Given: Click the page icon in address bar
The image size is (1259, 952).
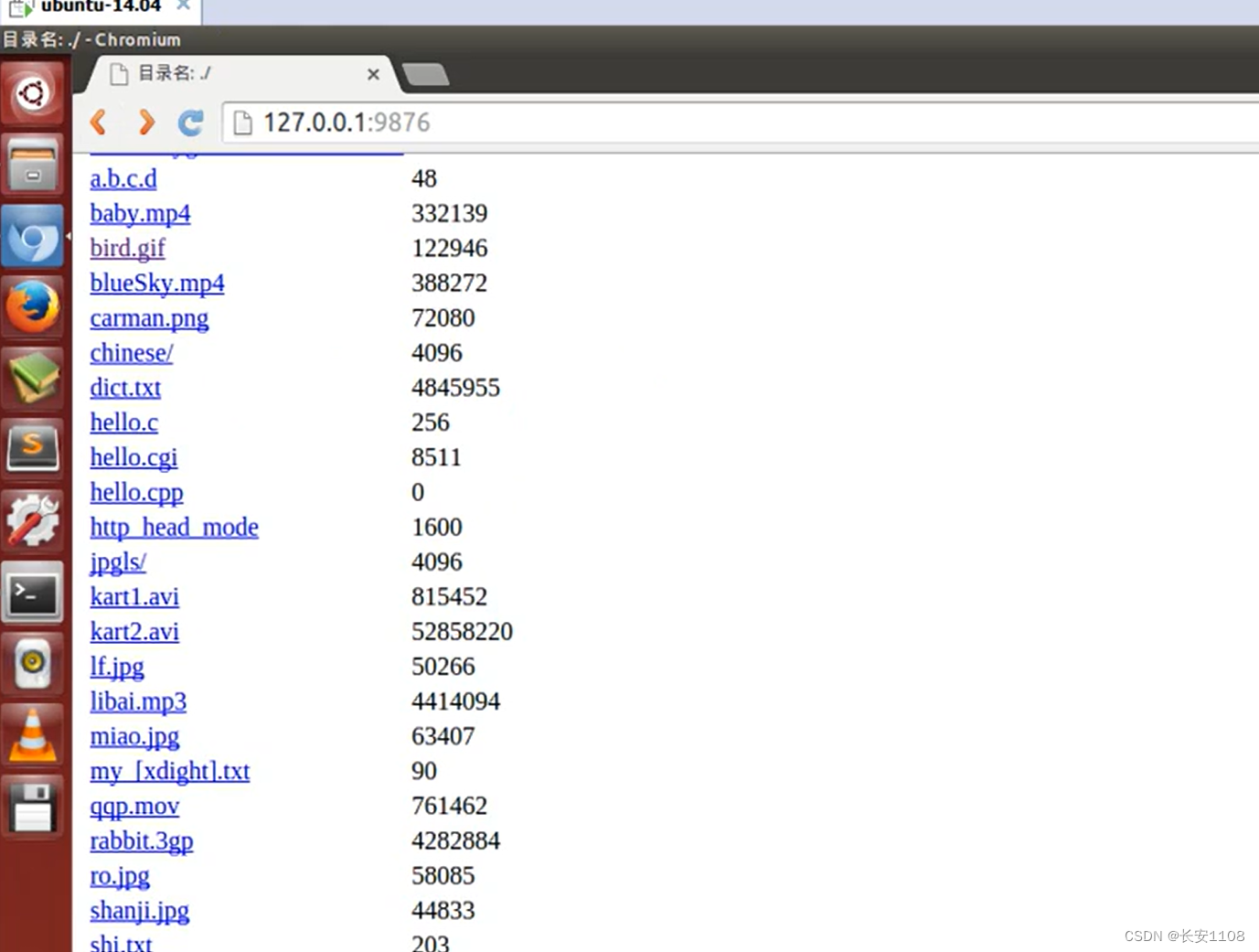Looking at the screenshot, I should tap(242, 123).
